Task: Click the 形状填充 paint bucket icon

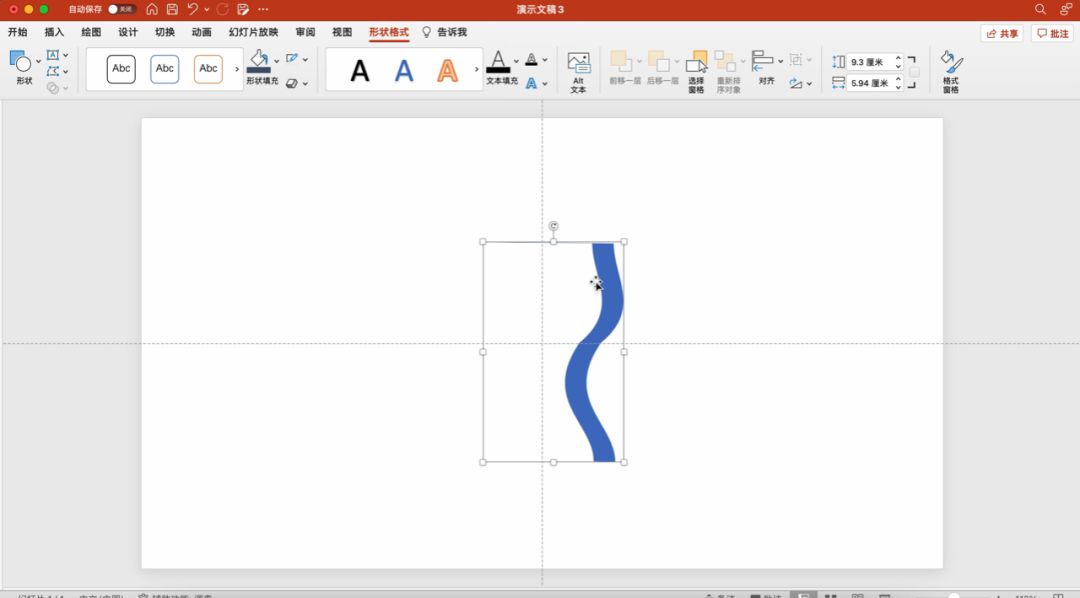Action: (259, 60)
